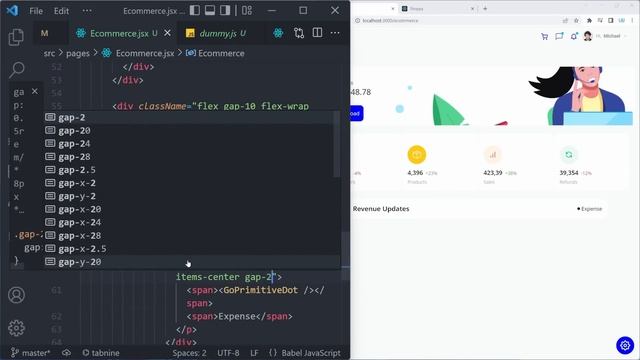
Task: Change encoding via UTF-8
Action: [228, 353]
